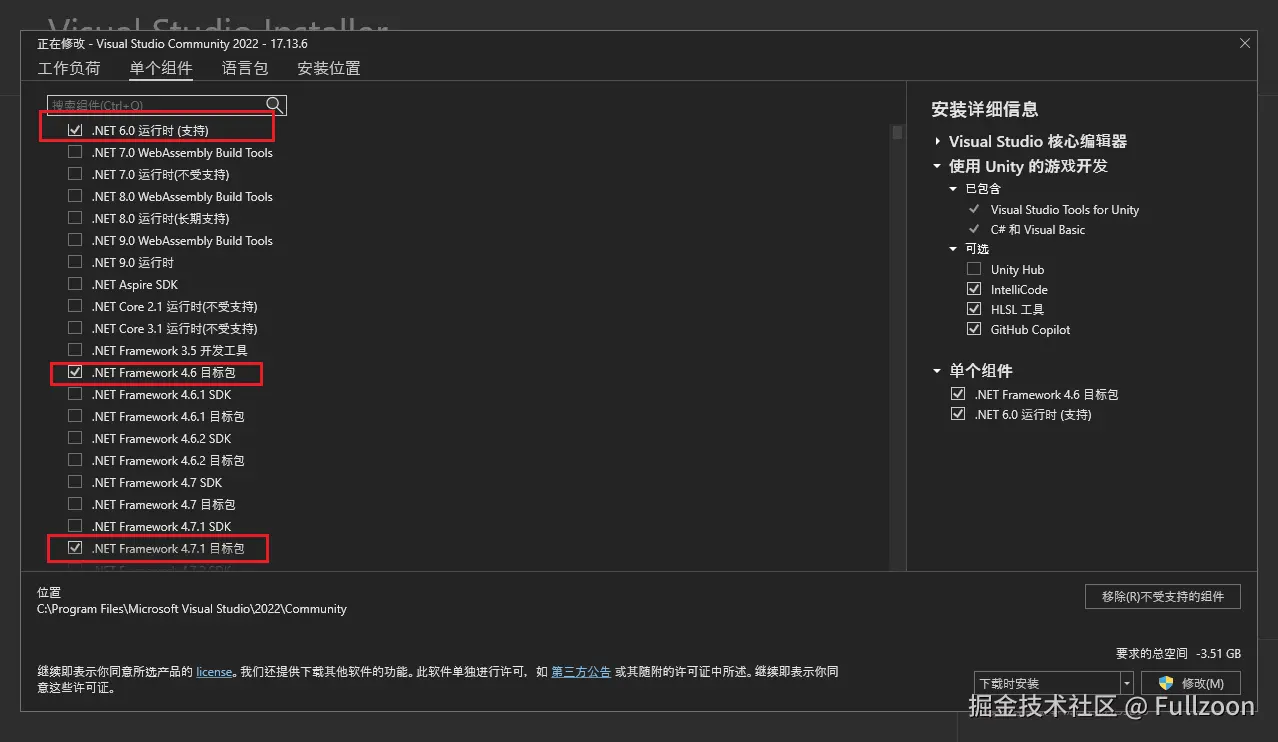
Task: Click 要求的总空间 -3.51 GB text
Action: point(1178,654)
